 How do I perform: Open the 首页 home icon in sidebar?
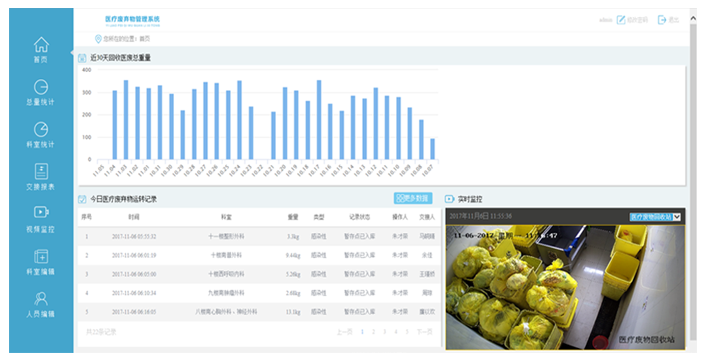pyautogui.click(x=41, y=44)
